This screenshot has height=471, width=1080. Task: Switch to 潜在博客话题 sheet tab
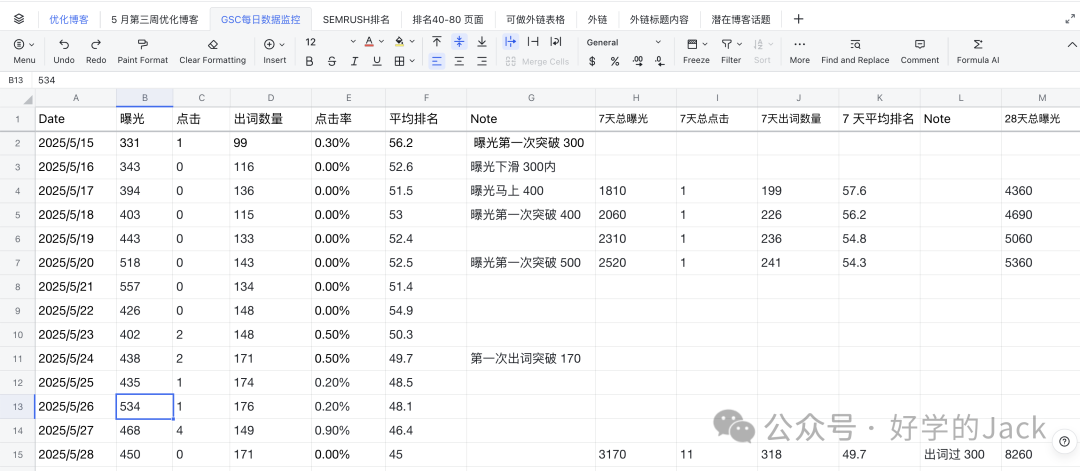click(x=740, y=19)
